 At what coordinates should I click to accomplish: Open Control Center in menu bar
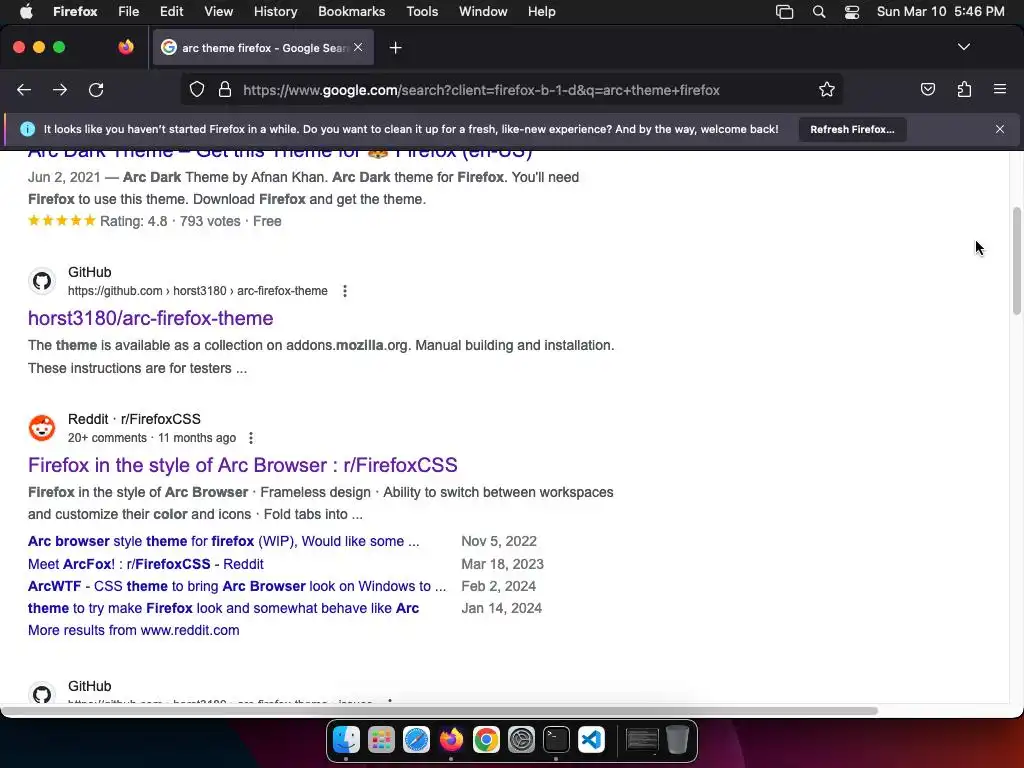852,12
